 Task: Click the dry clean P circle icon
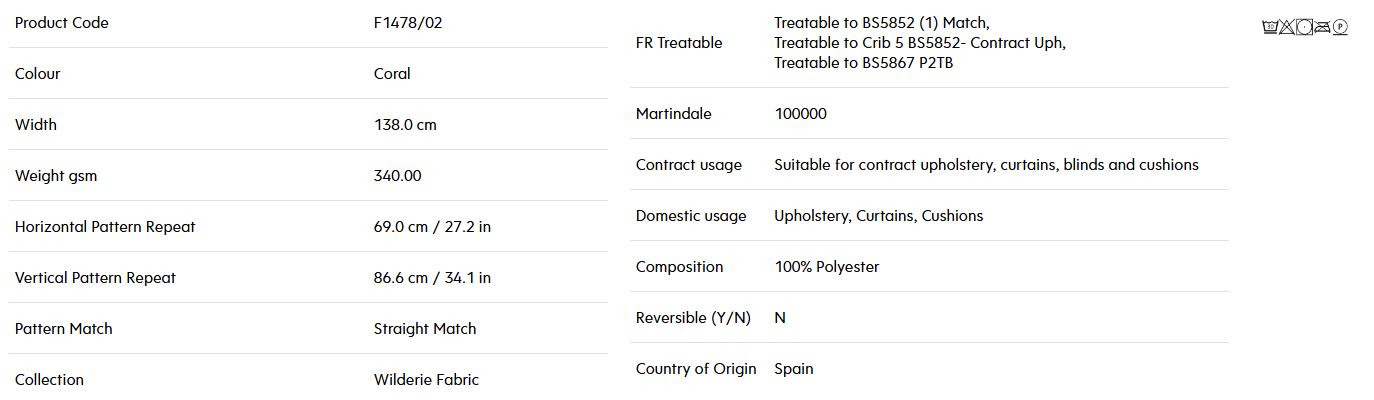[1340, 27]
